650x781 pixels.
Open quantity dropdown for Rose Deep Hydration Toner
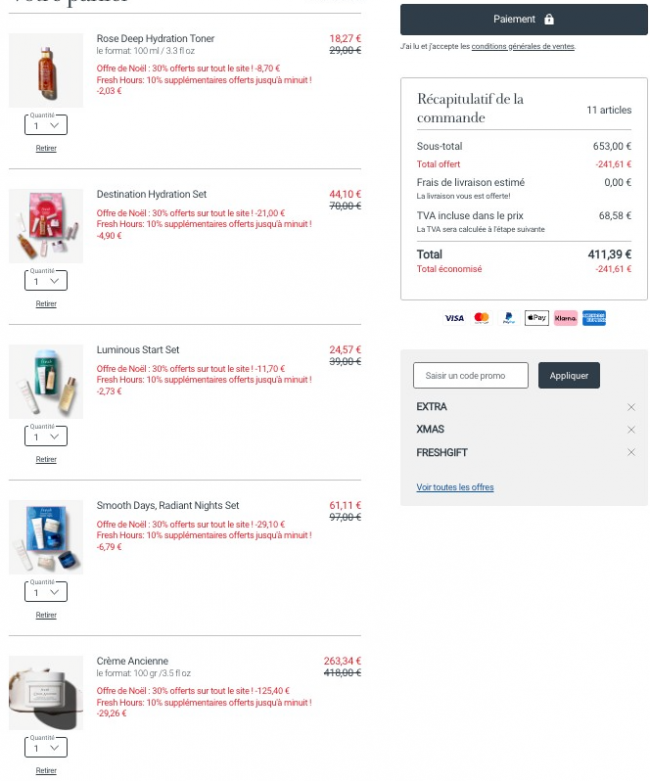click(x=46, y=126)
